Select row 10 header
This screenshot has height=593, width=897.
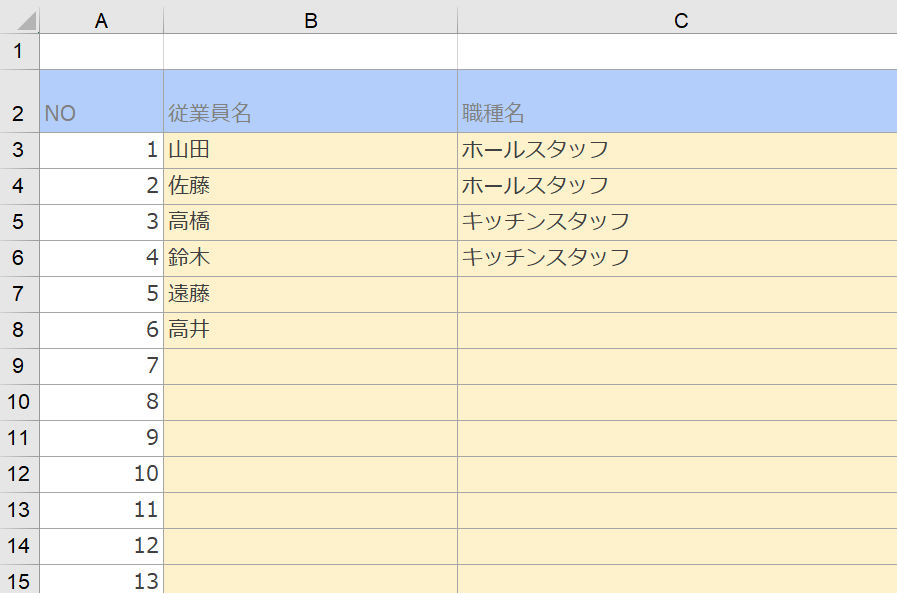pos(19,403)
